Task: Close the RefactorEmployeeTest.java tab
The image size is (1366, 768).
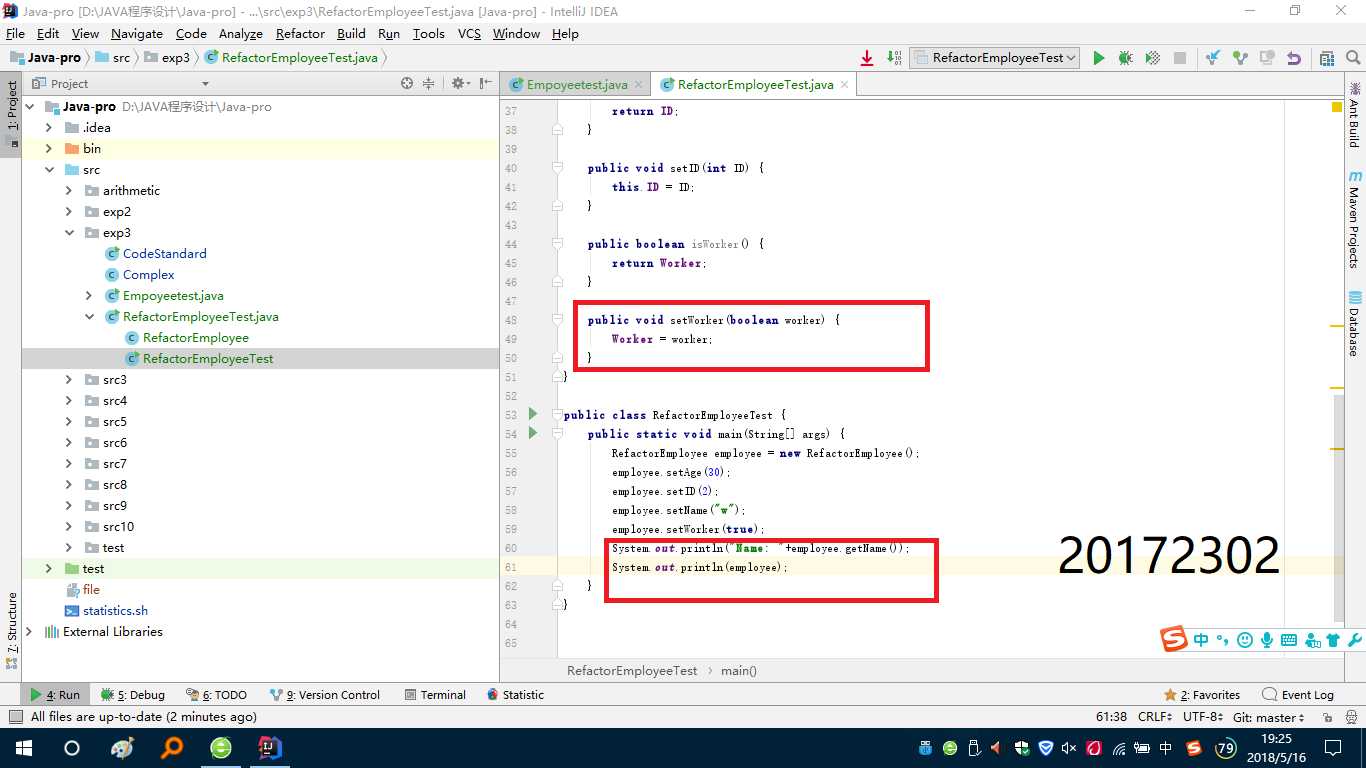Action: pyautogui.click(x=844, y=85)
